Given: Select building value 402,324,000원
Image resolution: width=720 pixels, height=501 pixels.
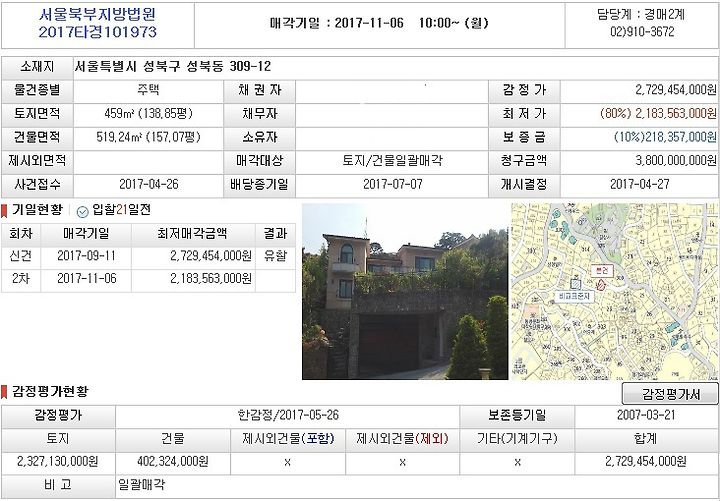Looking at the screenshot, I should pos(173,462).
